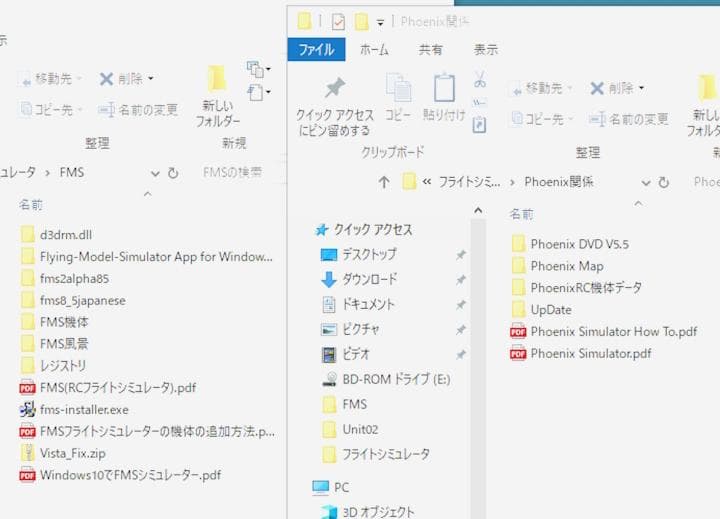
Task: Click Delete (削除) in Phoenix window ribbon
Action: coord(617,88)
